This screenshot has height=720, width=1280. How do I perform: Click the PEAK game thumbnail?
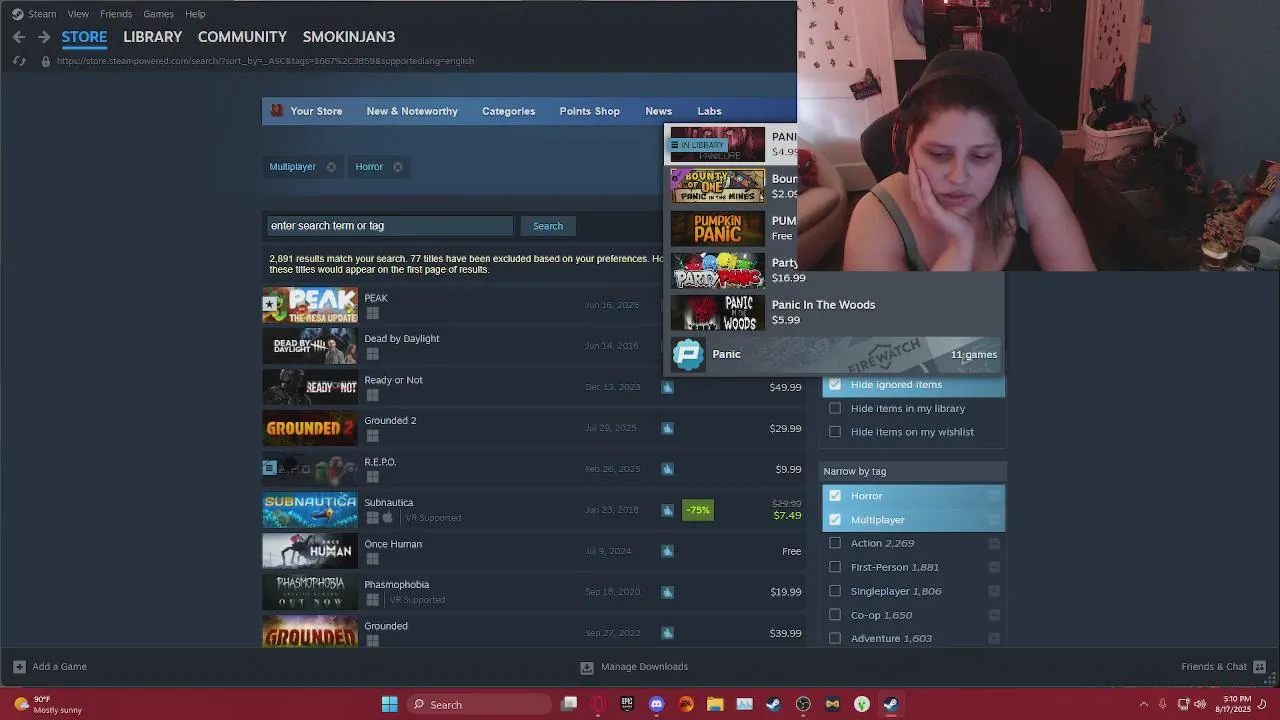click(x=310, y=305)
